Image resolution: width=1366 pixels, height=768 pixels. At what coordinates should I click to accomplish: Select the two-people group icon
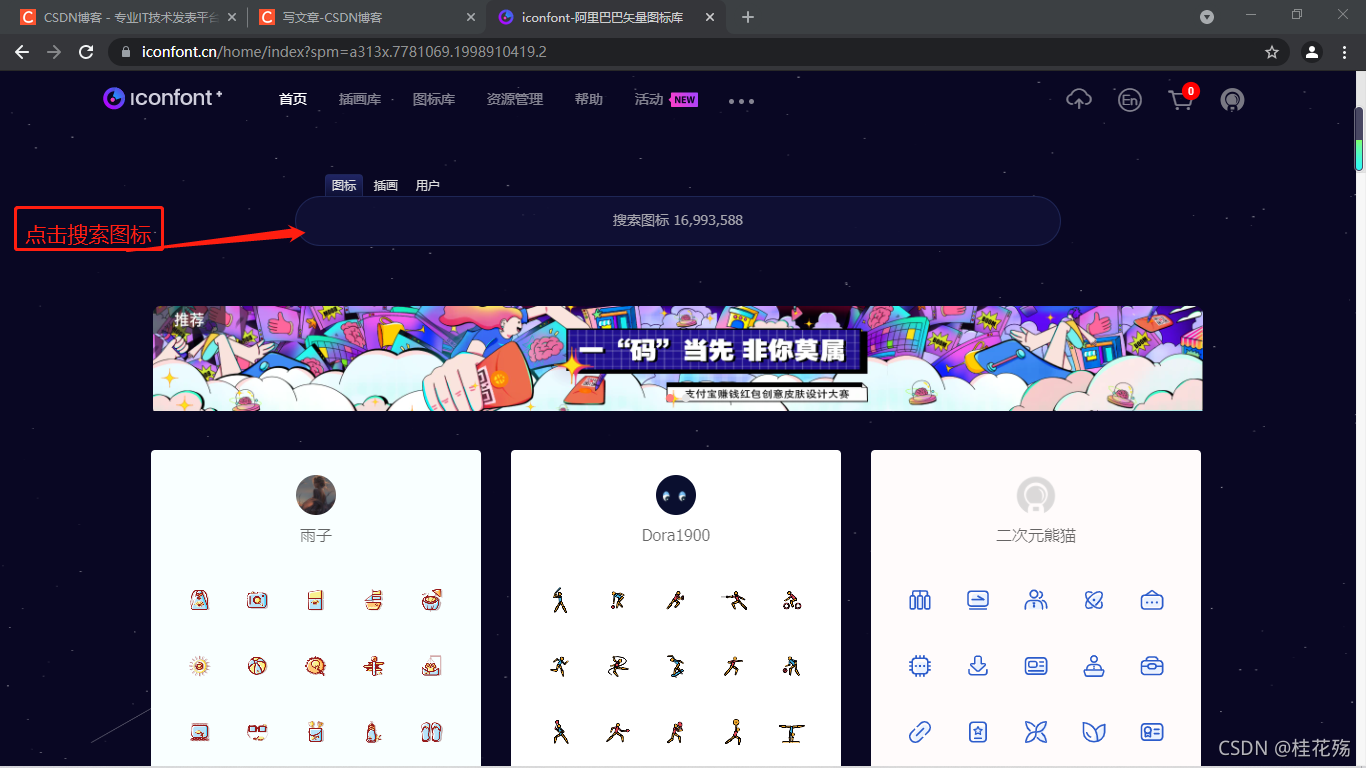pyautogui.click(x=1036, y=600)
